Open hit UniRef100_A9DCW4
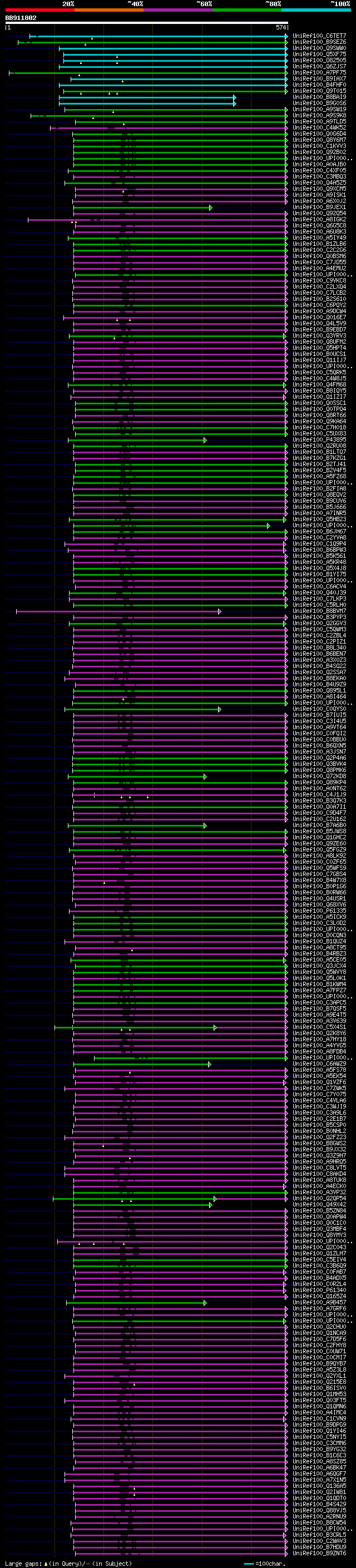 (x=319, y=311)
